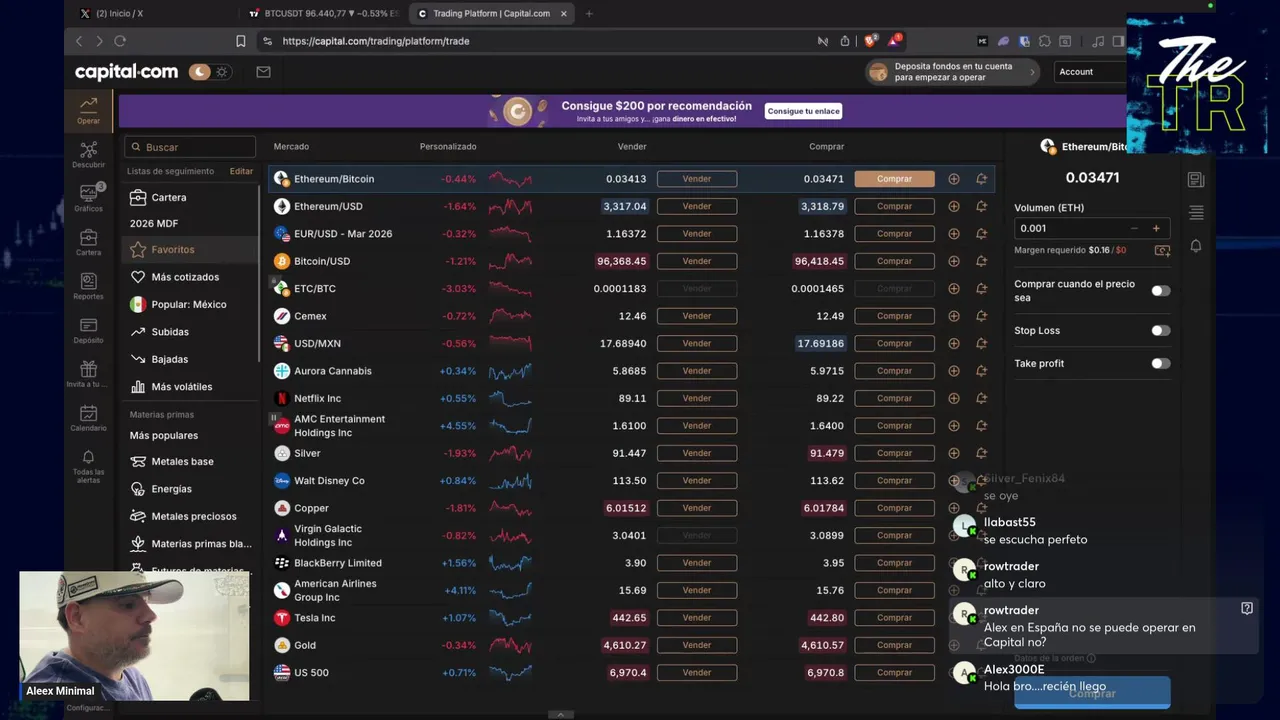Click Comprar for Ethereum/Bitcoin row
The image size is (1280, 720).
coord(894,179)
